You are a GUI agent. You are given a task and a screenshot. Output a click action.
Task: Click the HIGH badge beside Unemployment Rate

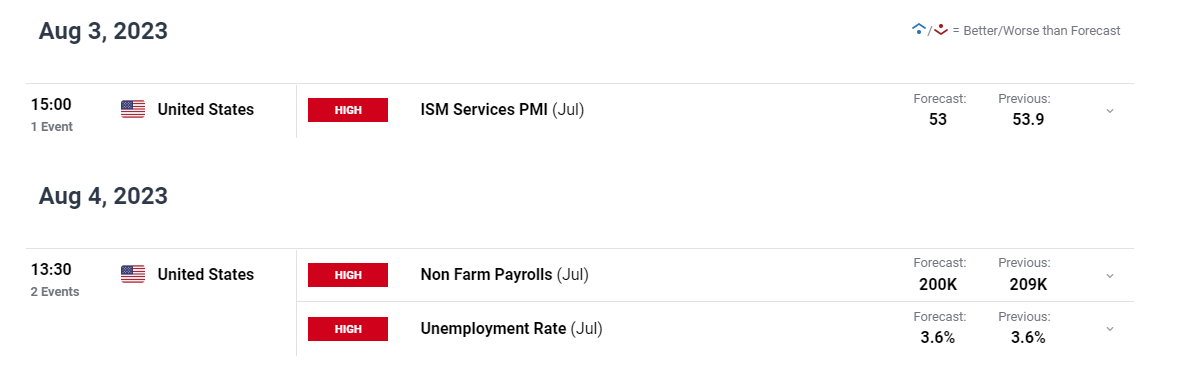(348, 329)
